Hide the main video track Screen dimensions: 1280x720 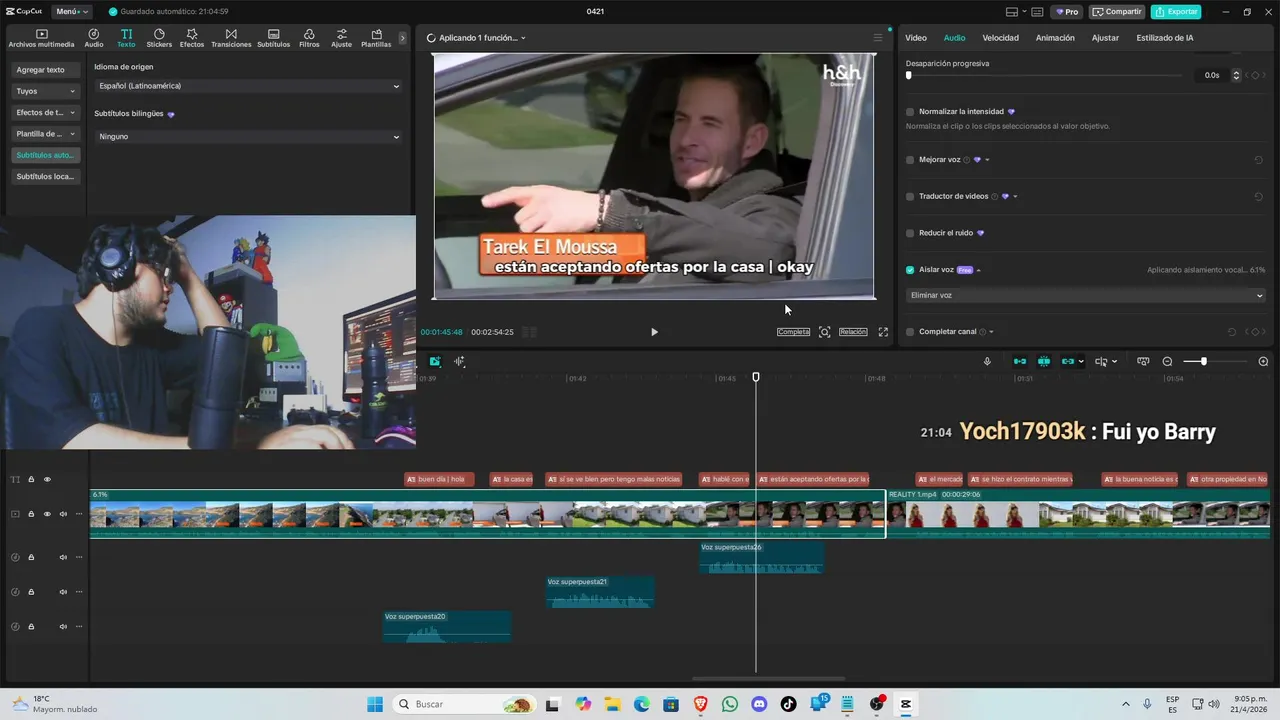click(x=47, y=514)
